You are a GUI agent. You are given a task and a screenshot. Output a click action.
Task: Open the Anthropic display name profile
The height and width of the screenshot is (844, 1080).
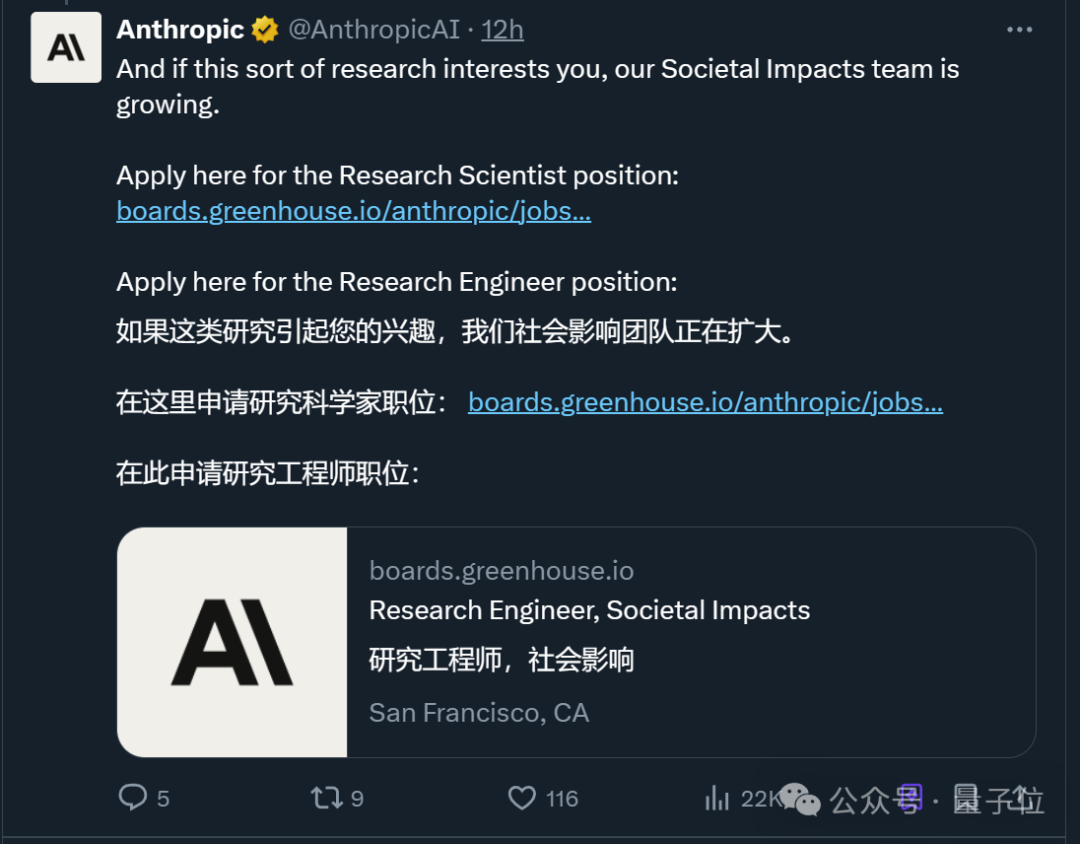point(180,30)
